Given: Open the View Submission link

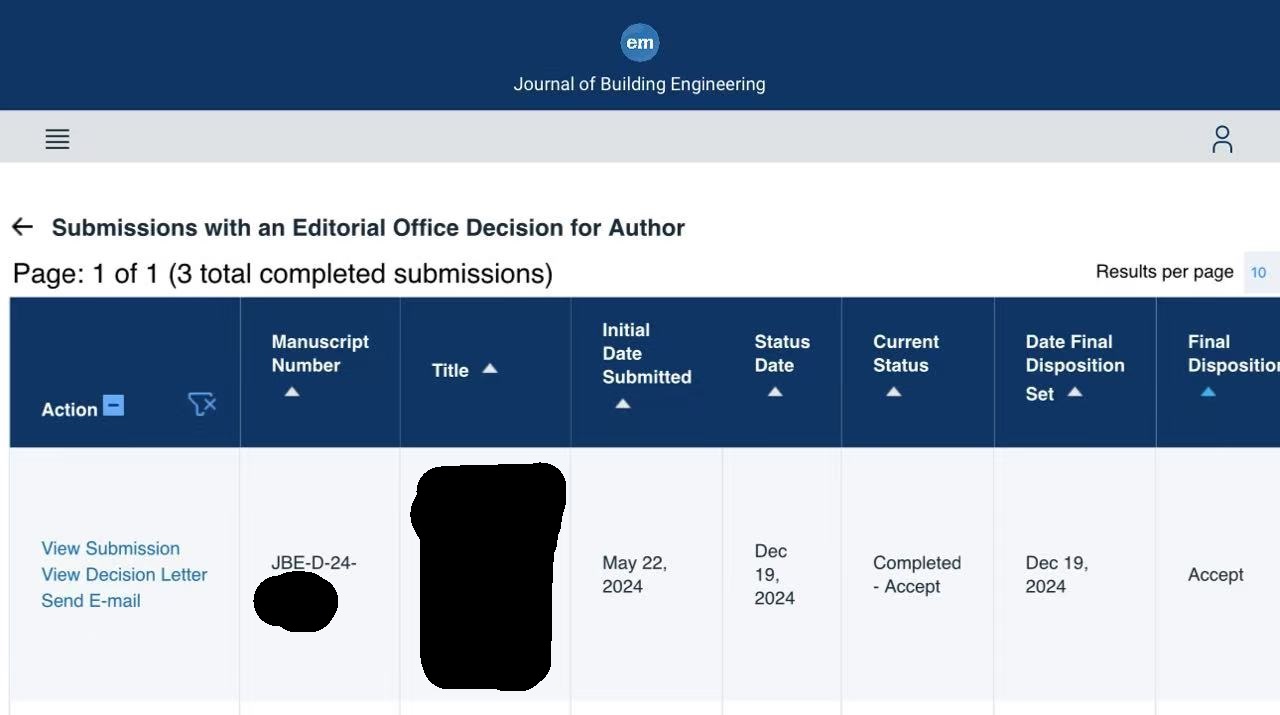Looking at the screenshot, I should pos(110,548).
